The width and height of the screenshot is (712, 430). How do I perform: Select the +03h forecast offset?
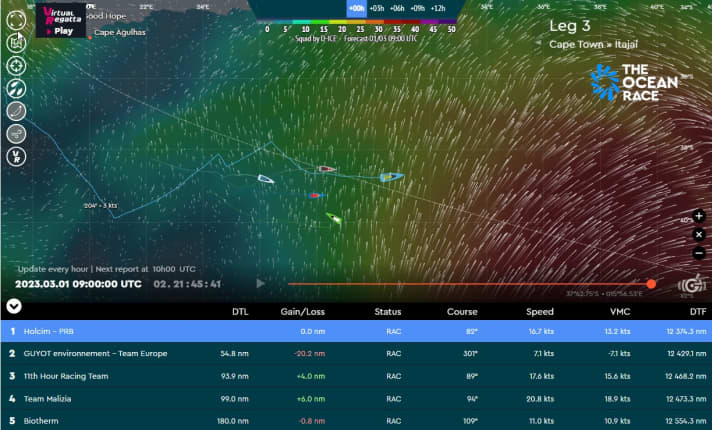[x=377, y=8]
